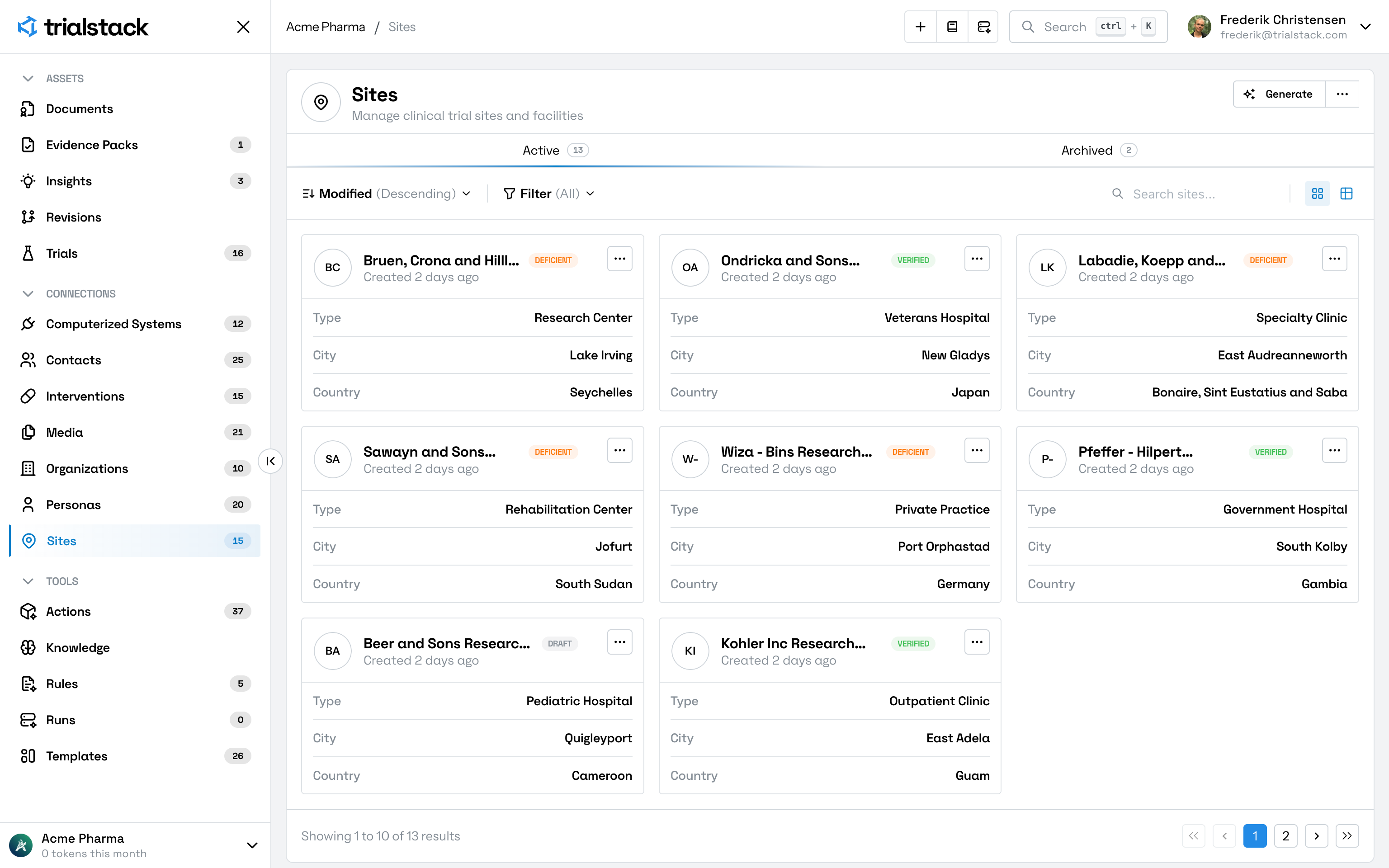
Task: Click the Generate button
Action: pyautogui.click(x=1280, y=94)
